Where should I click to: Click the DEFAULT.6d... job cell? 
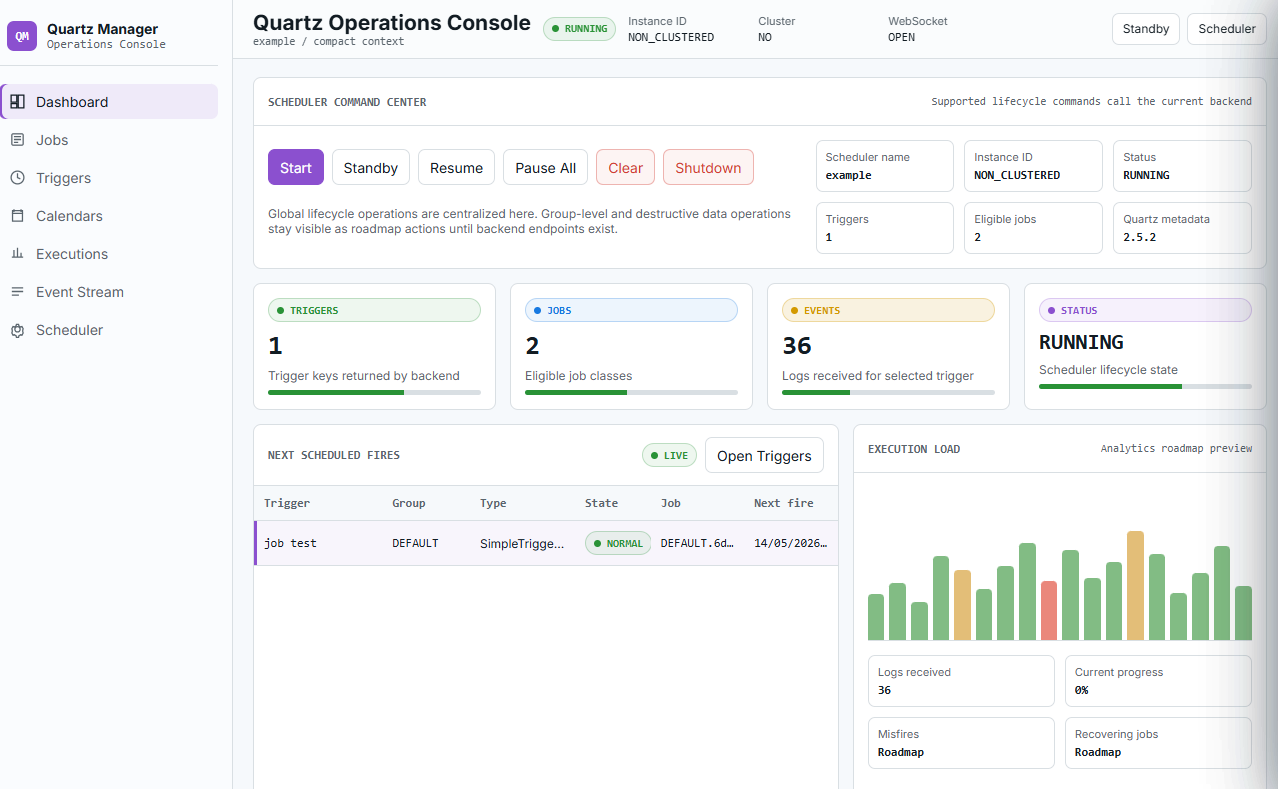pyautogui.click(x=698, y=543)
